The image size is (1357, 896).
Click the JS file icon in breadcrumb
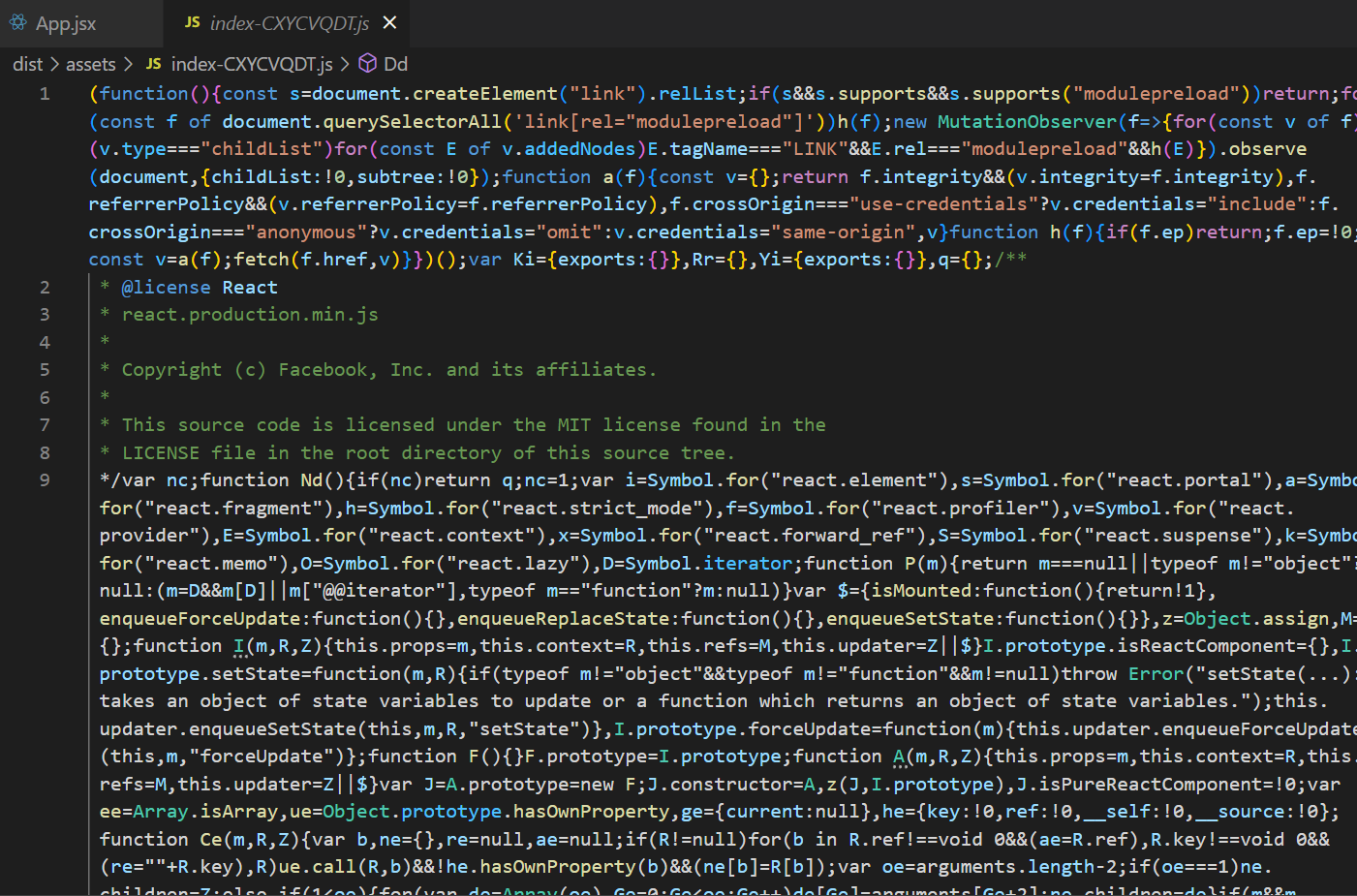[x=153, y=64]
